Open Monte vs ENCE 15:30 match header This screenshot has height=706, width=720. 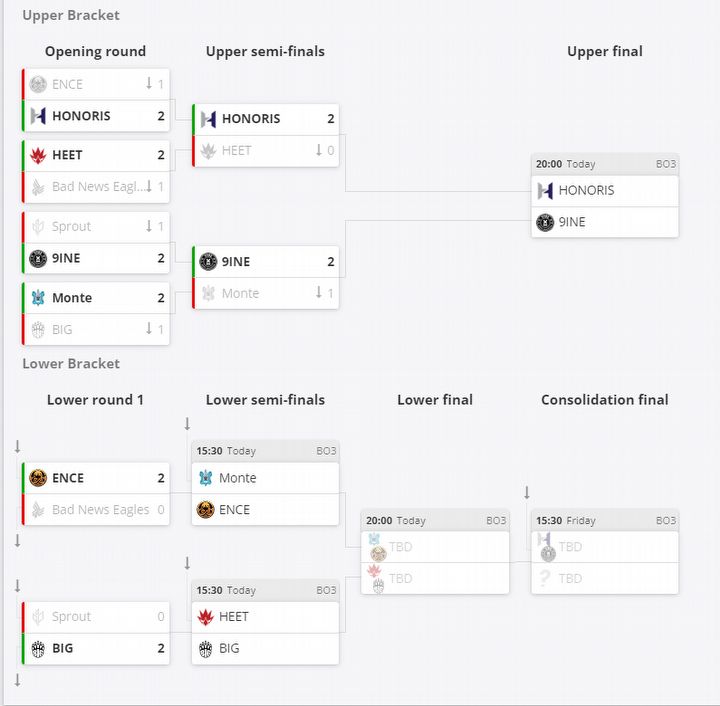click(265, 451)
